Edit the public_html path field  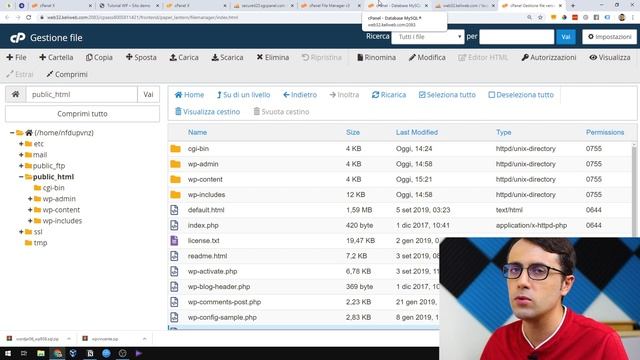tap(82, 94)
